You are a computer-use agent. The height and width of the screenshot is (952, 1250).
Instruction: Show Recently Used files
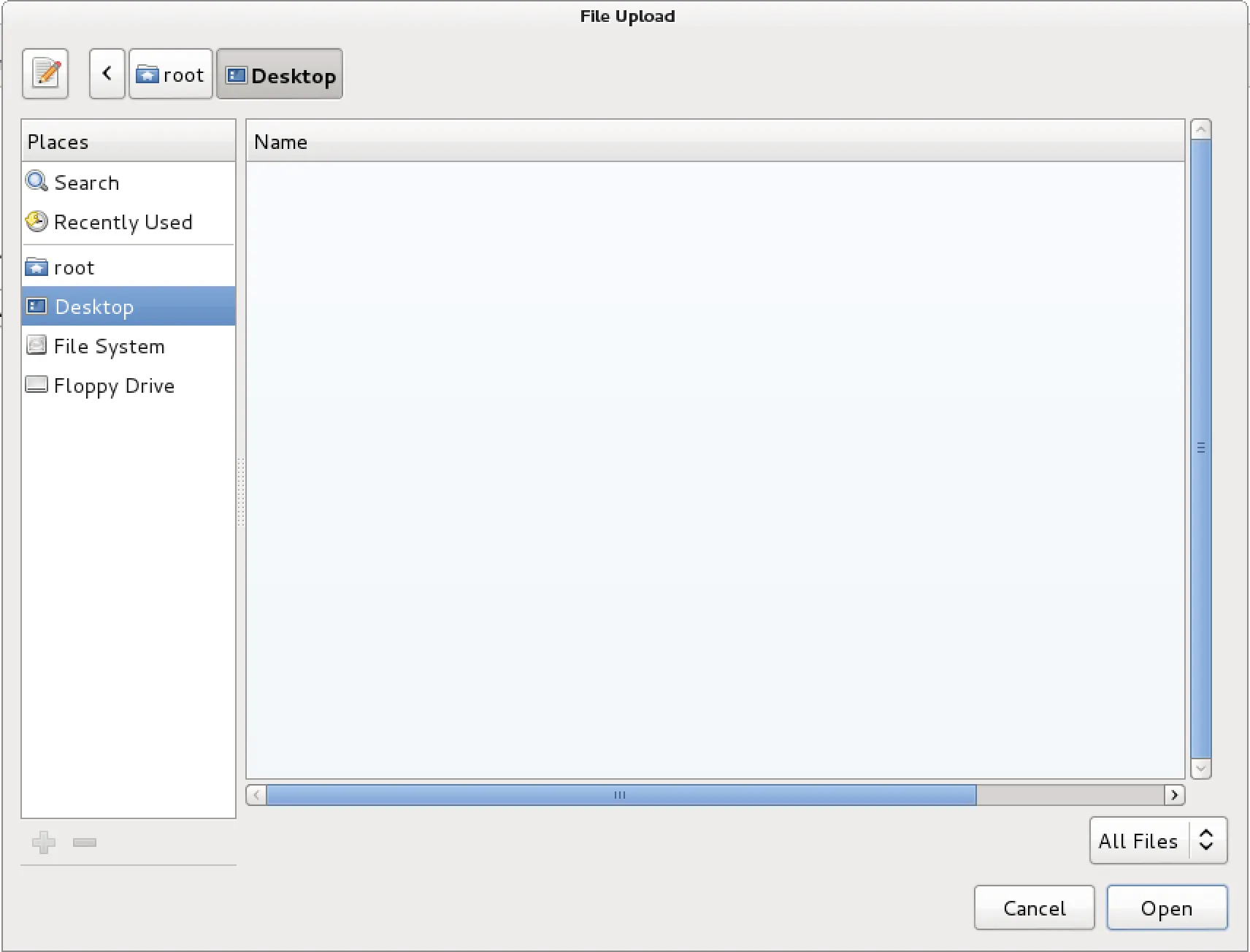point(123,222)
